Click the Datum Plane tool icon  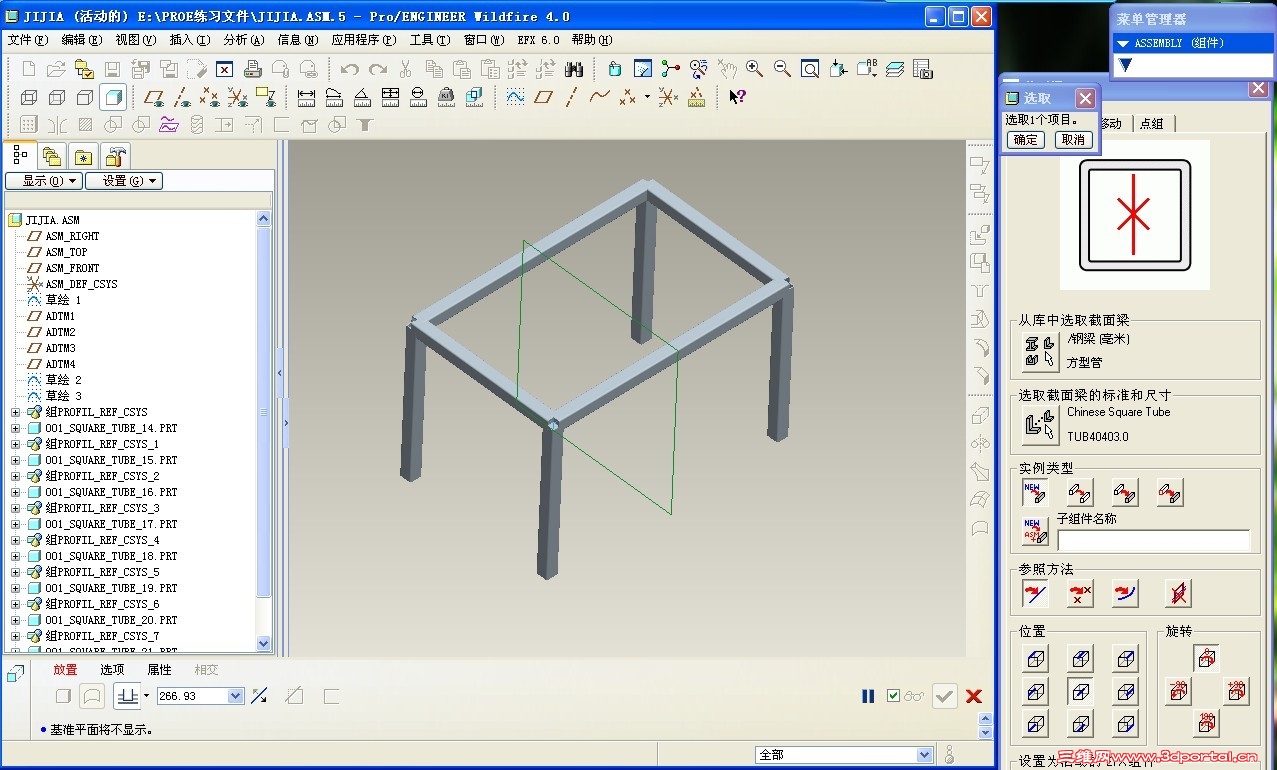(543, 97)
